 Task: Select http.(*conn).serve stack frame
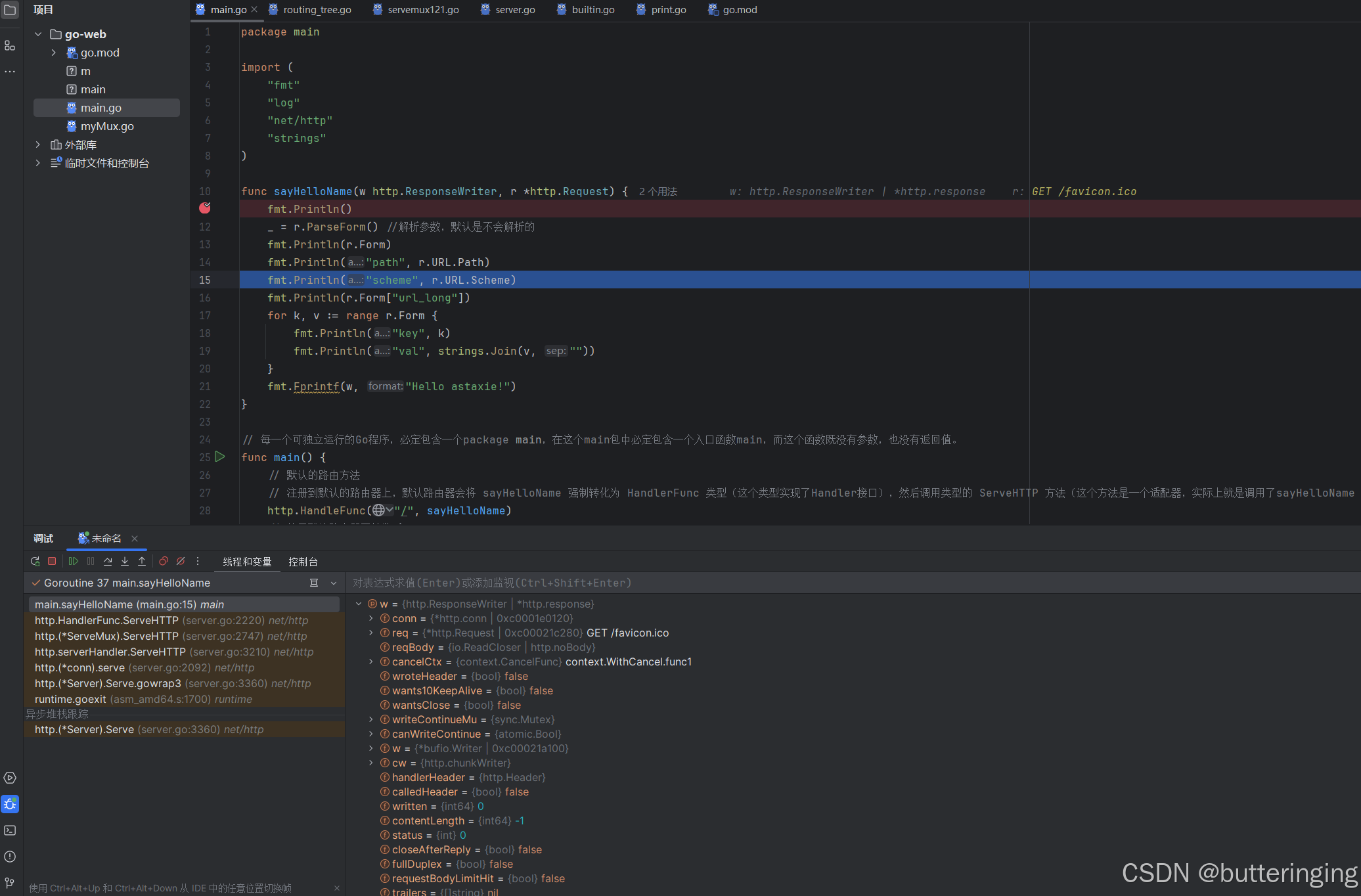tap(185, 667)
